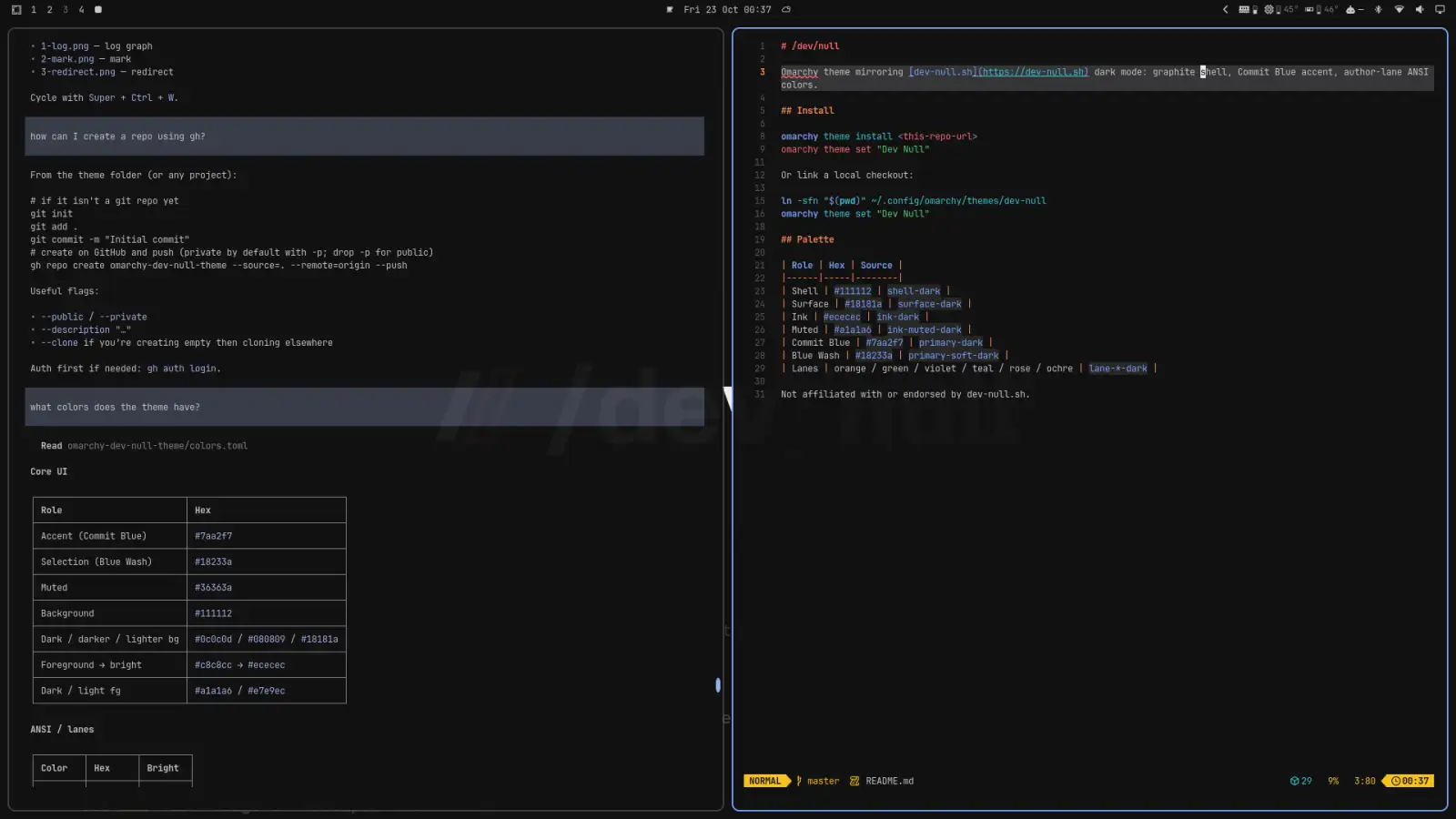Open the Wi-Fi network indicator
The image size is (1456, 819).
(x=1400, y=9)
